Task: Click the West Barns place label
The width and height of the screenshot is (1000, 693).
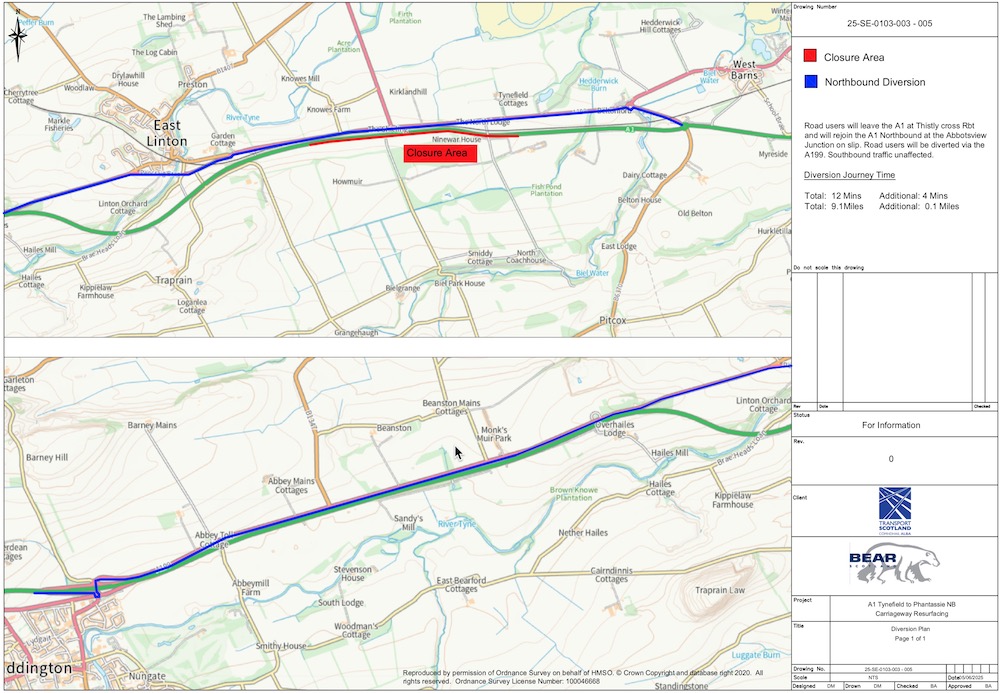Action: point(756,70)
